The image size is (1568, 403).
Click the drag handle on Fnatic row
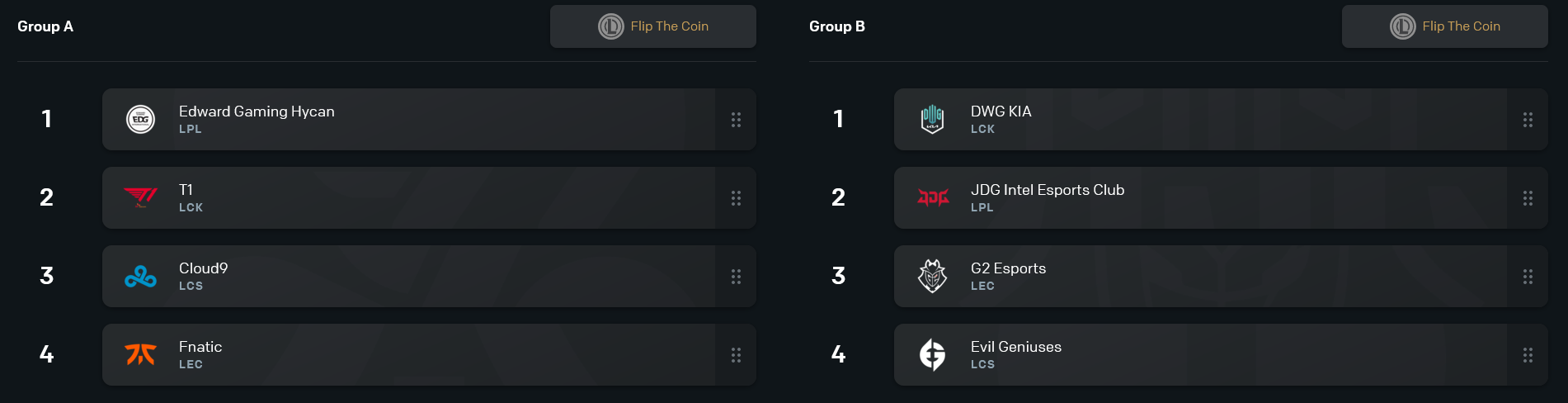tap(736, 355)
